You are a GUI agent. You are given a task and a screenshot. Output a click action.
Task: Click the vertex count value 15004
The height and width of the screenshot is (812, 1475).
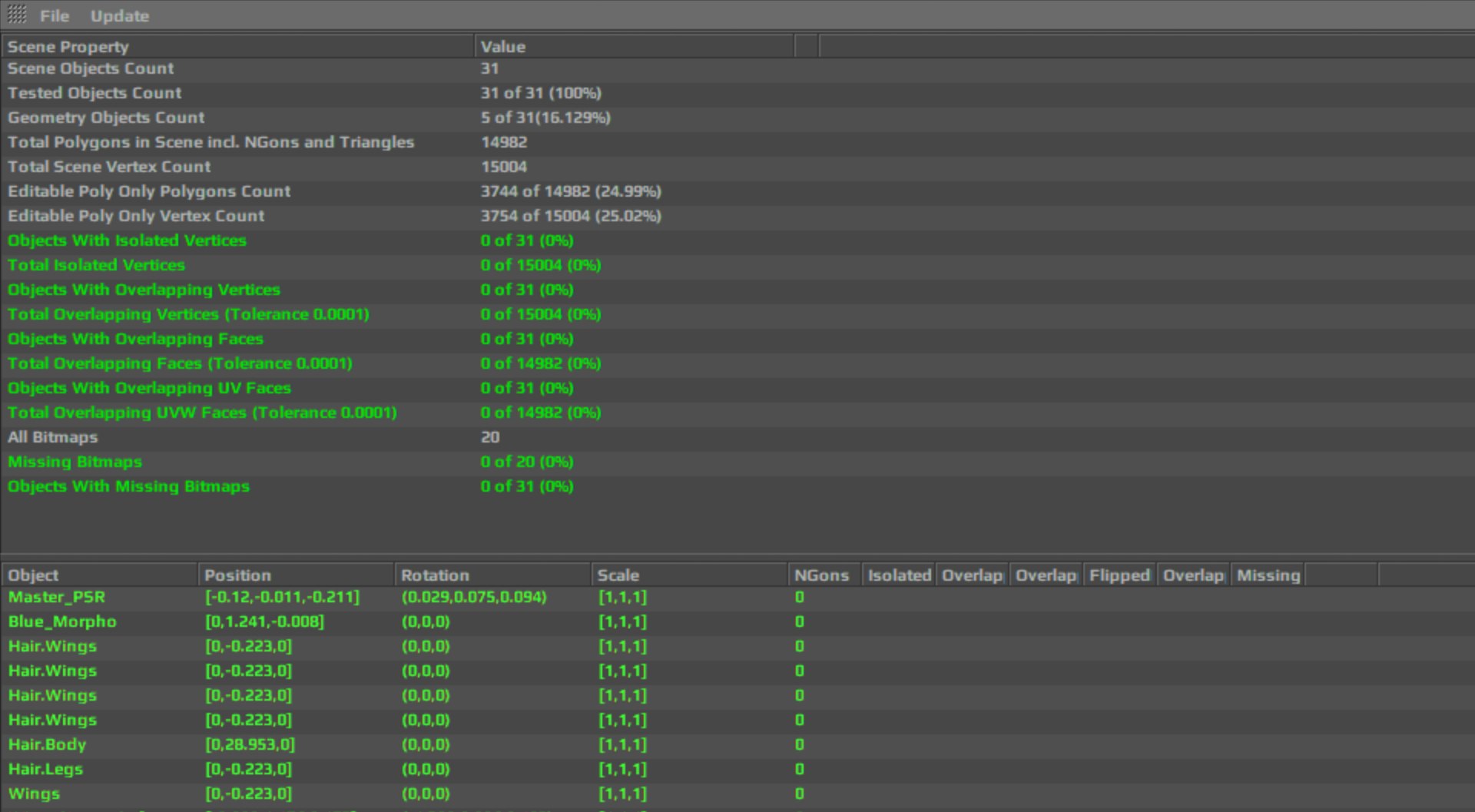point(504,167)
